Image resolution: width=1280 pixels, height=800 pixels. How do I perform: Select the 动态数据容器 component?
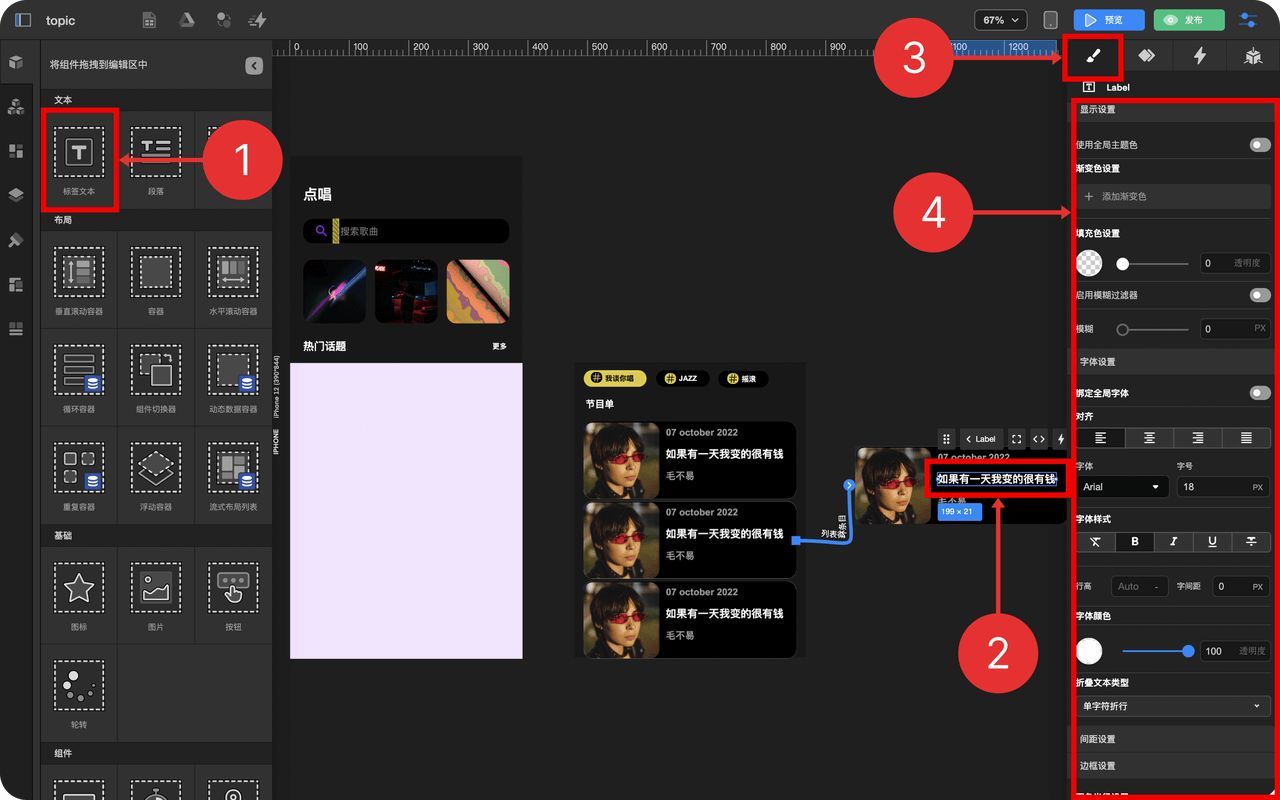click(233, 377)
